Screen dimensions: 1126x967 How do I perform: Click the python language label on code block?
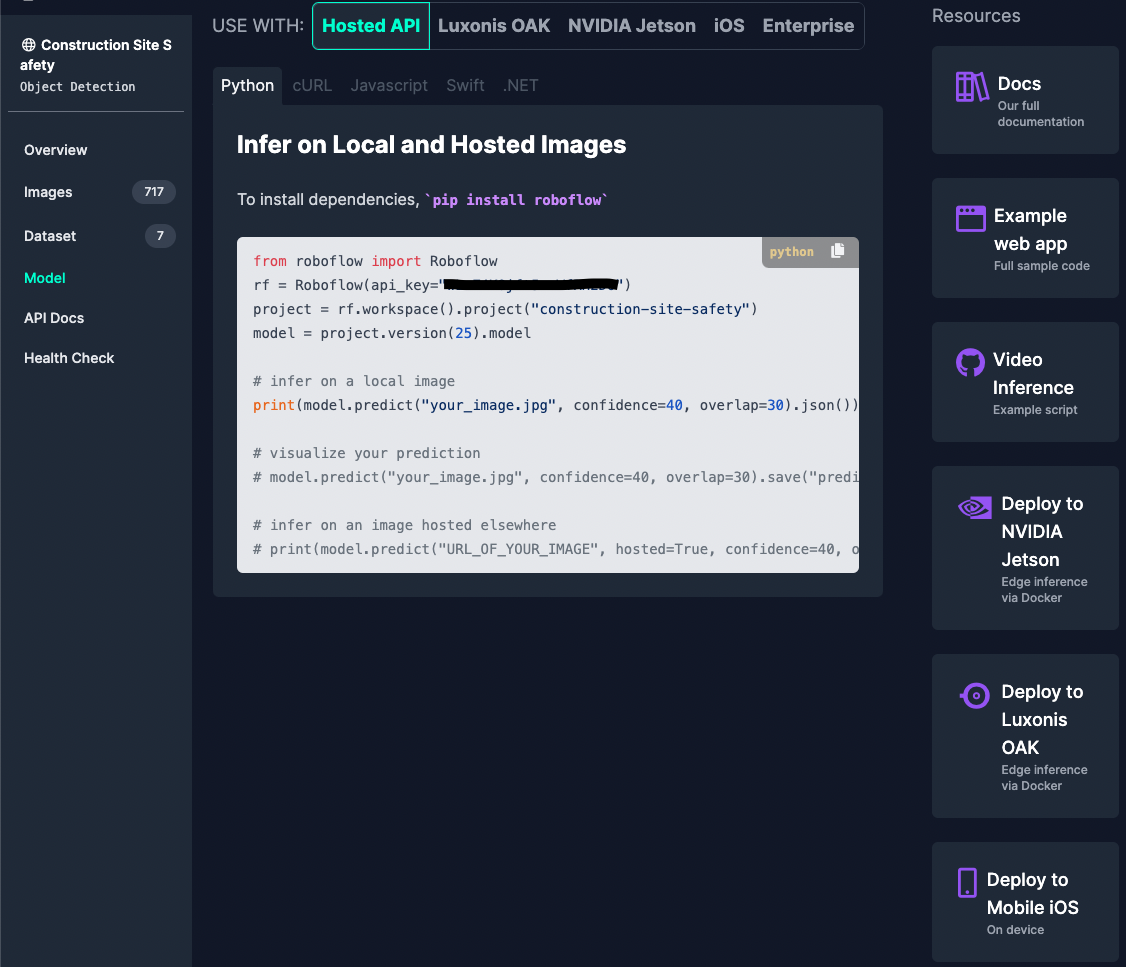pos(791,252)
